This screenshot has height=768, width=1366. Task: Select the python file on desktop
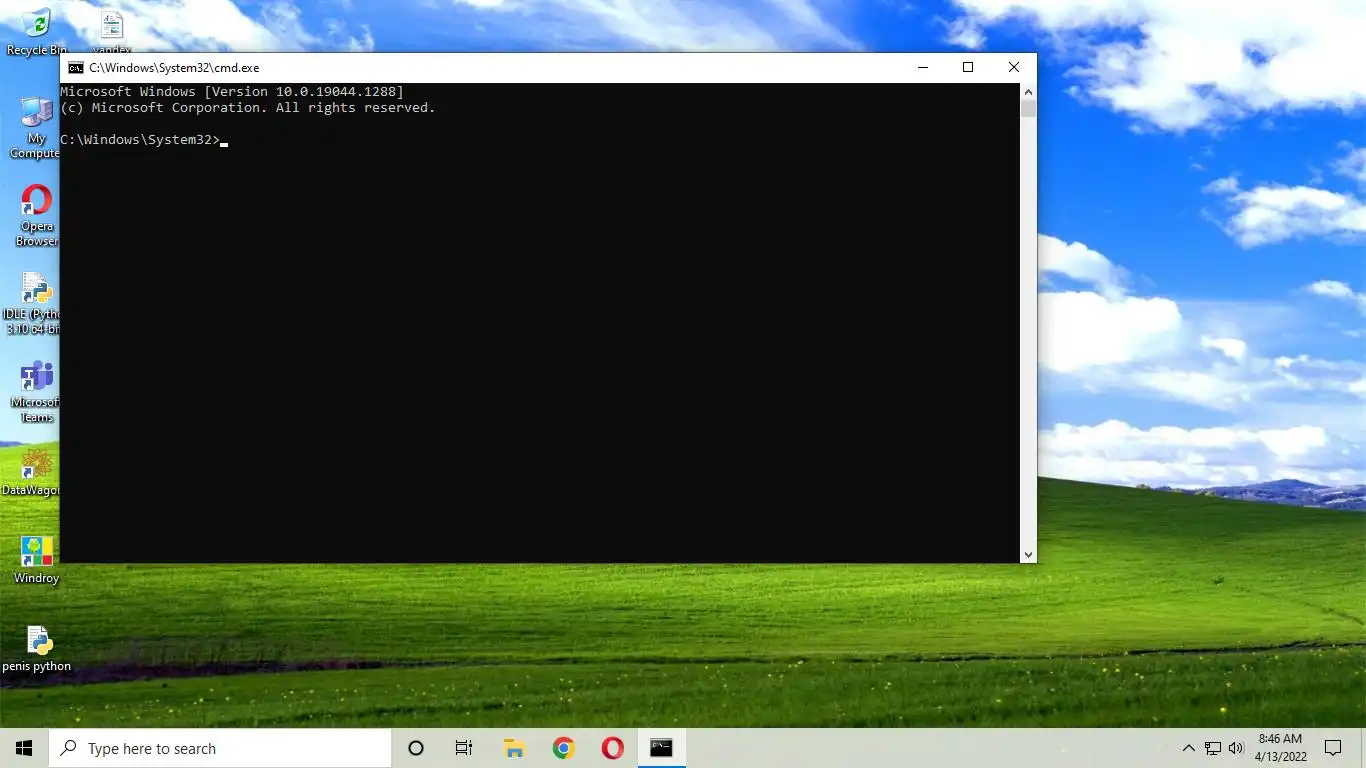coord(37,648)
